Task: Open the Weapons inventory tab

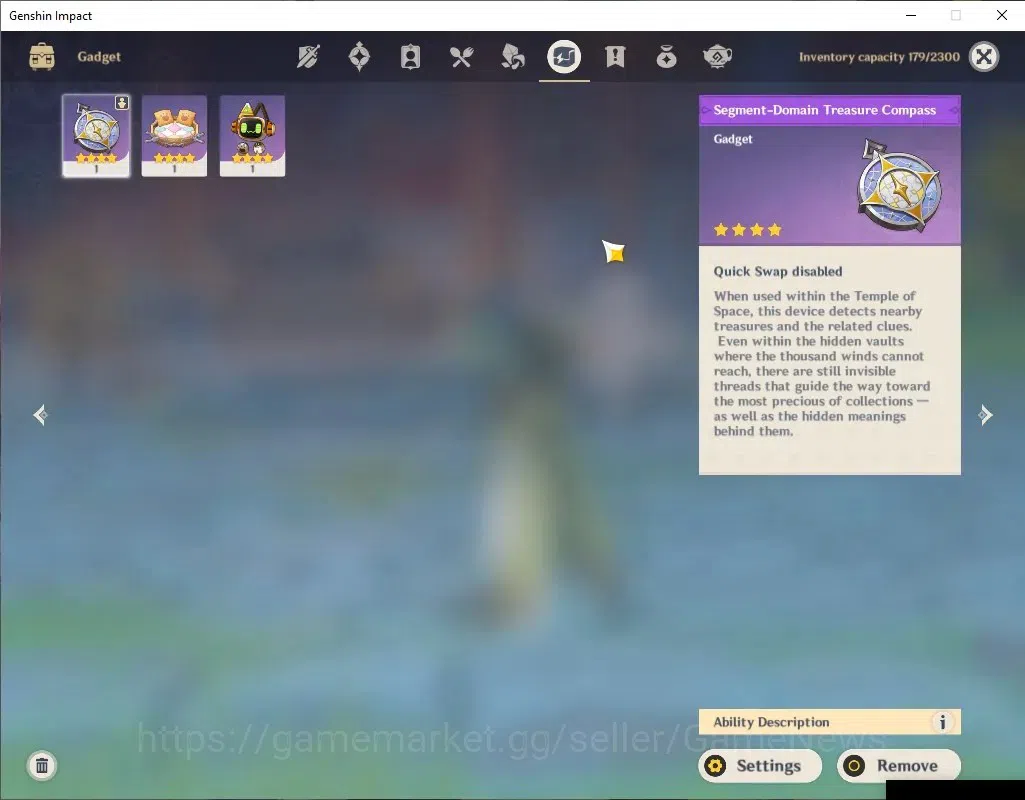Action: click(x=308, y=57)
